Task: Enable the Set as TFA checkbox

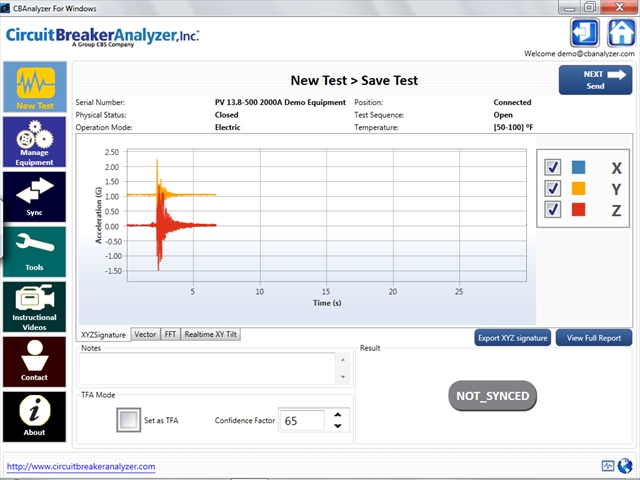Action: tap(129, 420)
